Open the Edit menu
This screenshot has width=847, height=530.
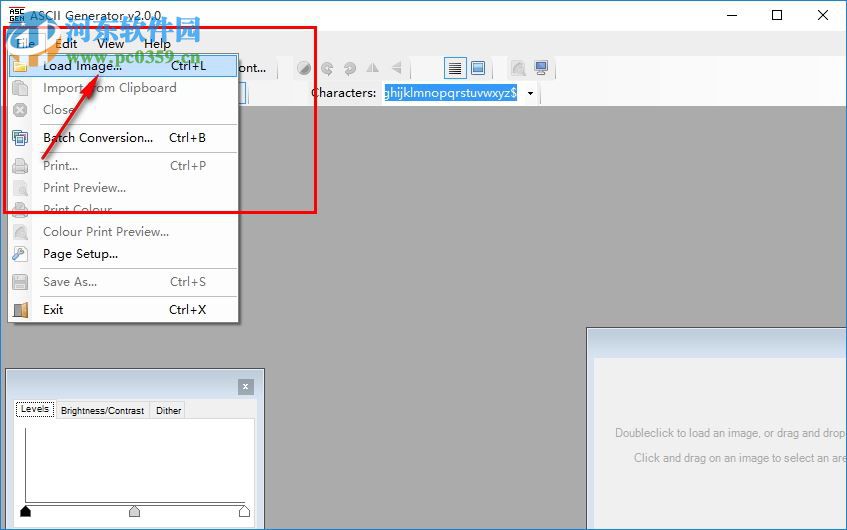66,43
